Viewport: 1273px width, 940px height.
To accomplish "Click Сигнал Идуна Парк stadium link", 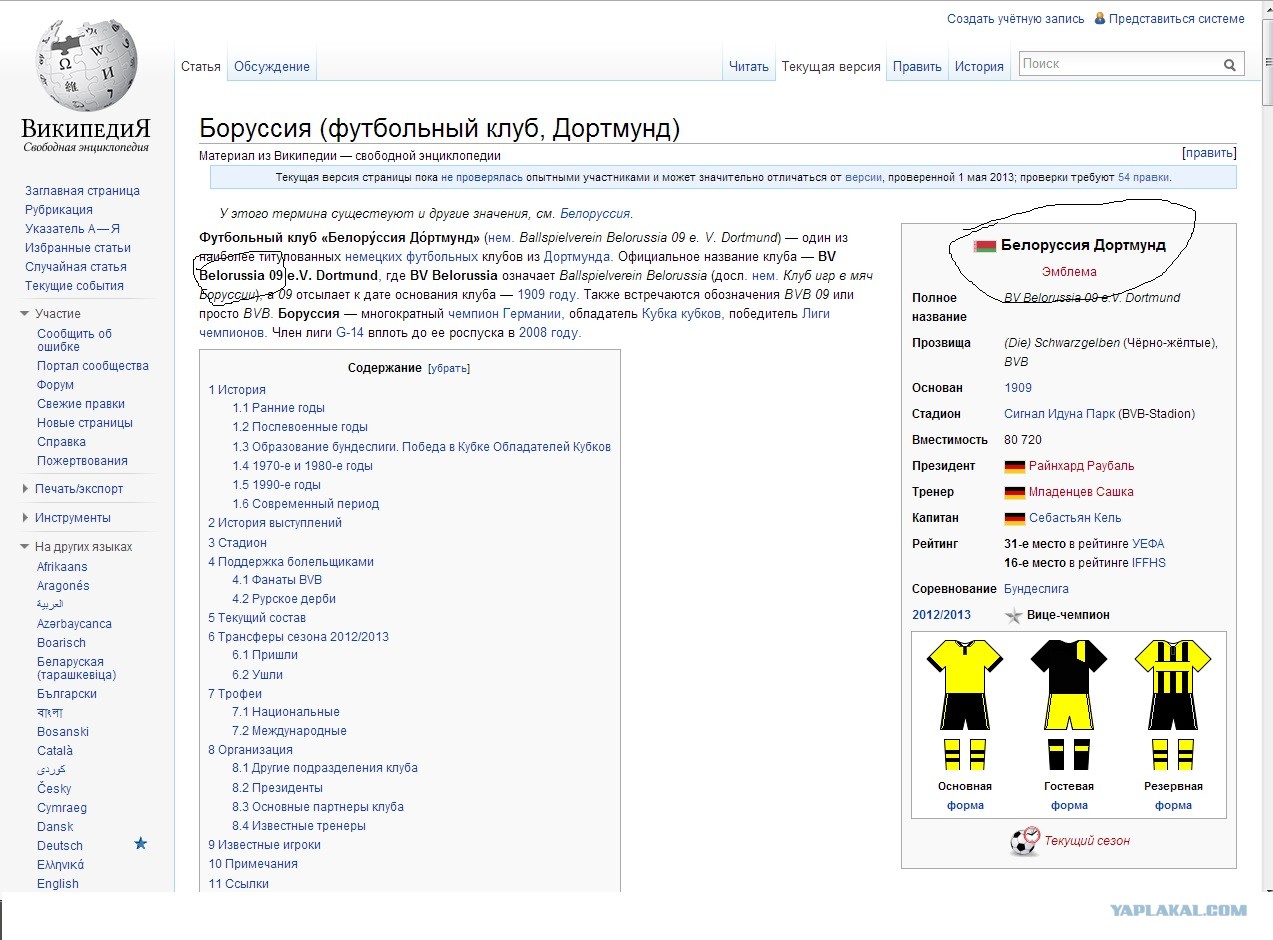I will coord(1059,414).
